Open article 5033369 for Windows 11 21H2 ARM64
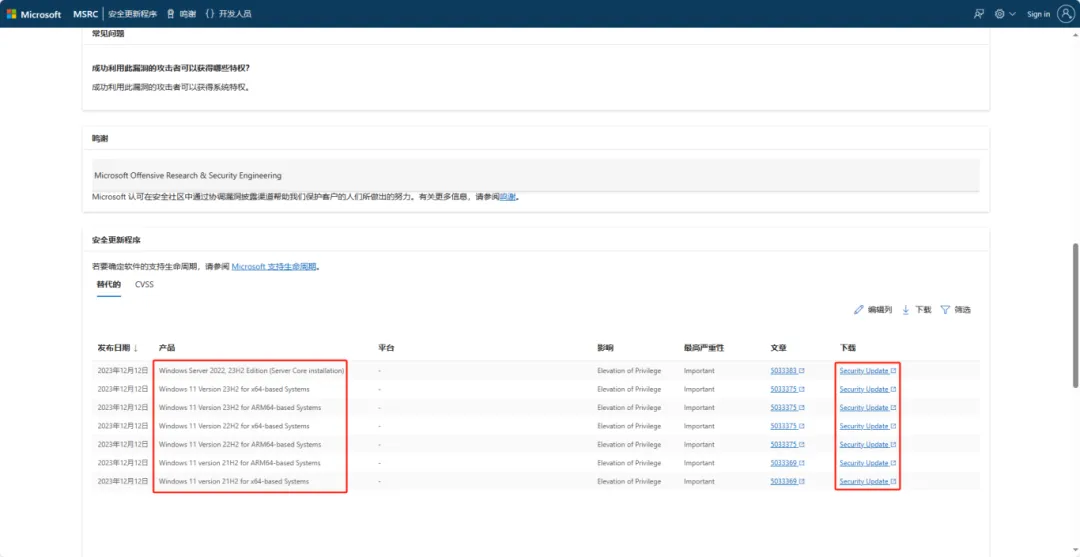The width and height of the screenshot is (1080, 557). (787, 463)
